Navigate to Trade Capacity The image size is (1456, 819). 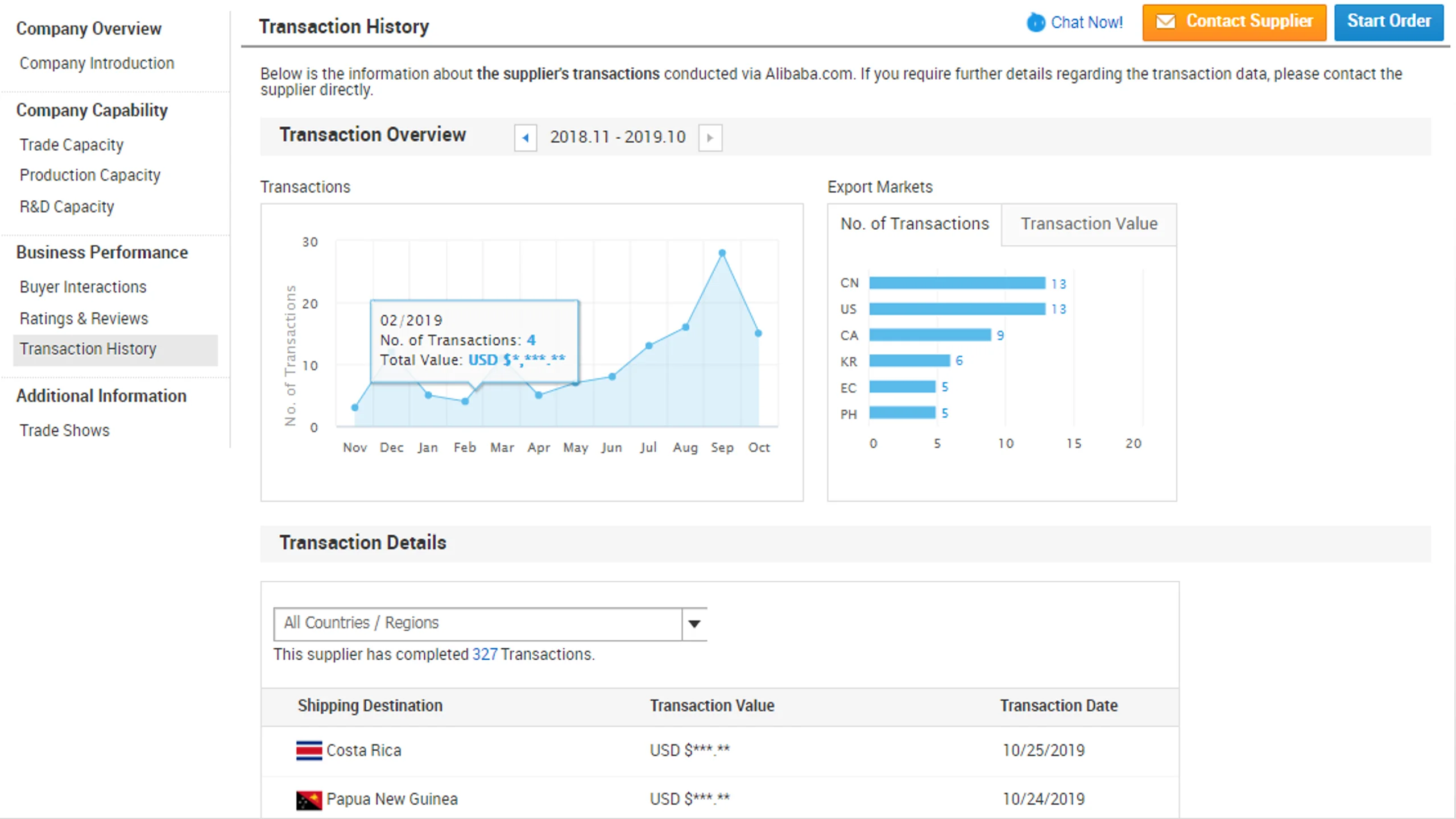coord(72,145)
